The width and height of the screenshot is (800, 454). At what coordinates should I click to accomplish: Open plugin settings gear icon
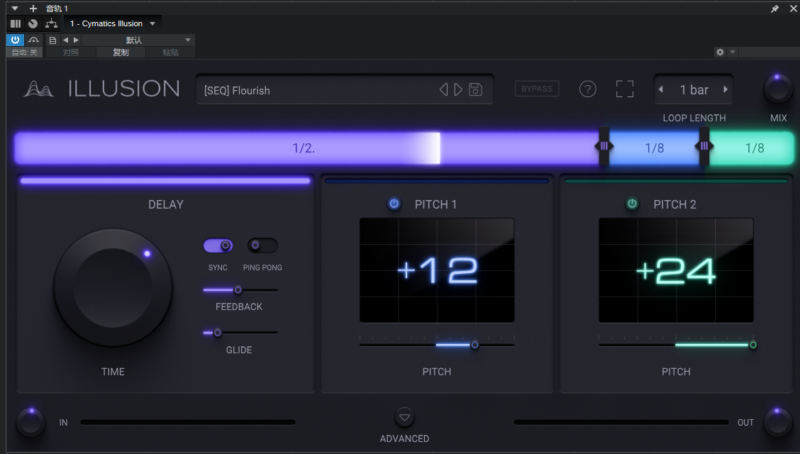[720, 52]
